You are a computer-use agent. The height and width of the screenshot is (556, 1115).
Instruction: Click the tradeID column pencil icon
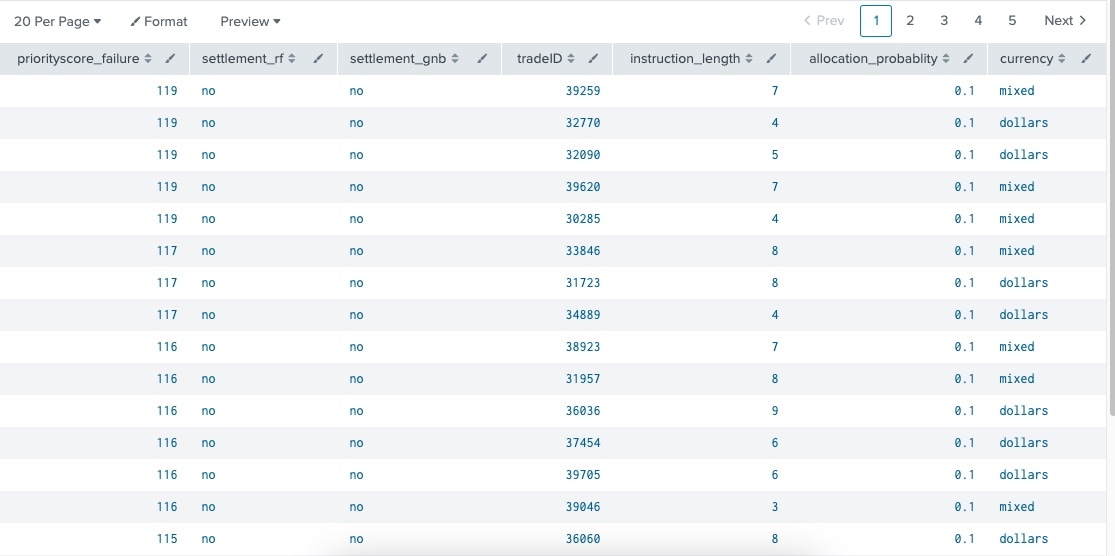593,59
